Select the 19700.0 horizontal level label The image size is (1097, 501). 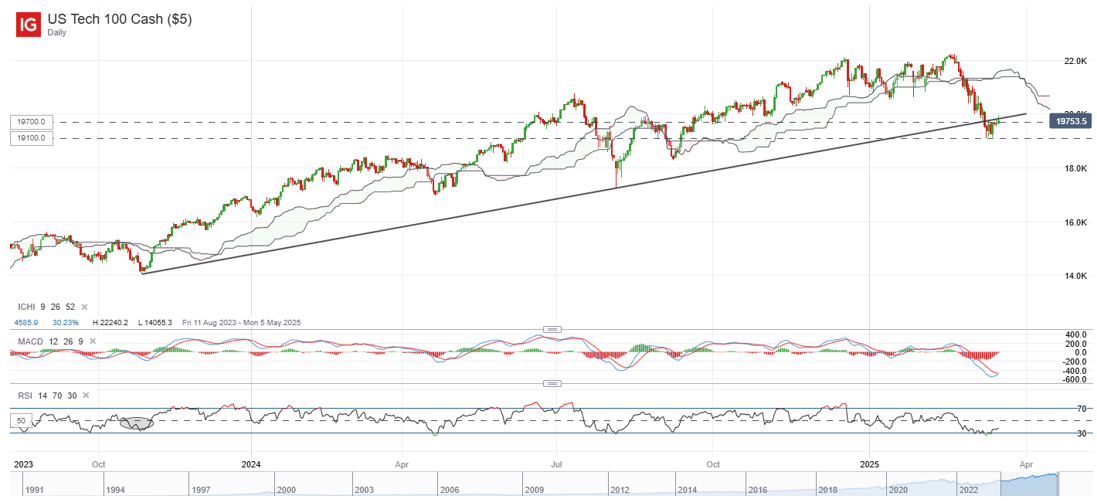tap(30, 122)
